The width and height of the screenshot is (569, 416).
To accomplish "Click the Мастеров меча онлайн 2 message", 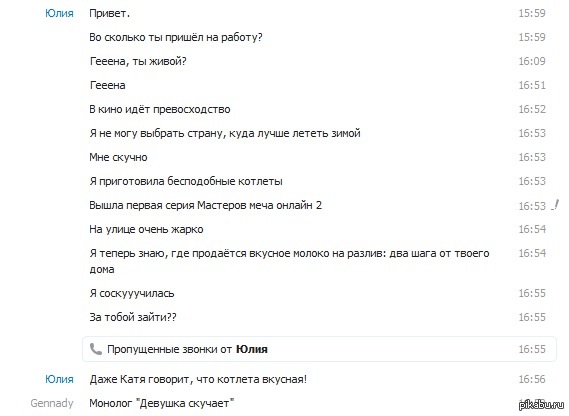I will (x=205, y=205).
